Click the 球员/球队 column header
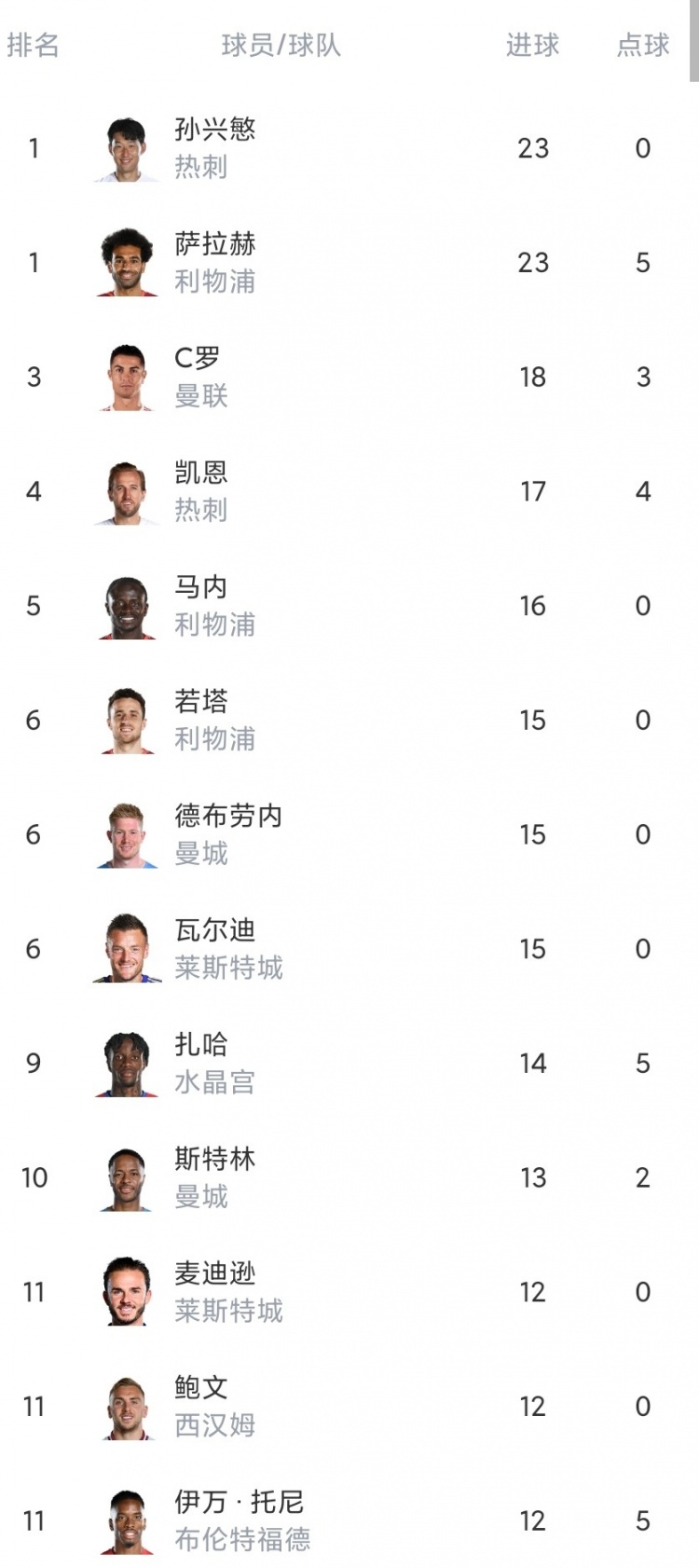Screen dimensions: 699x1568 pyautogui.click(x=281, y=45)
